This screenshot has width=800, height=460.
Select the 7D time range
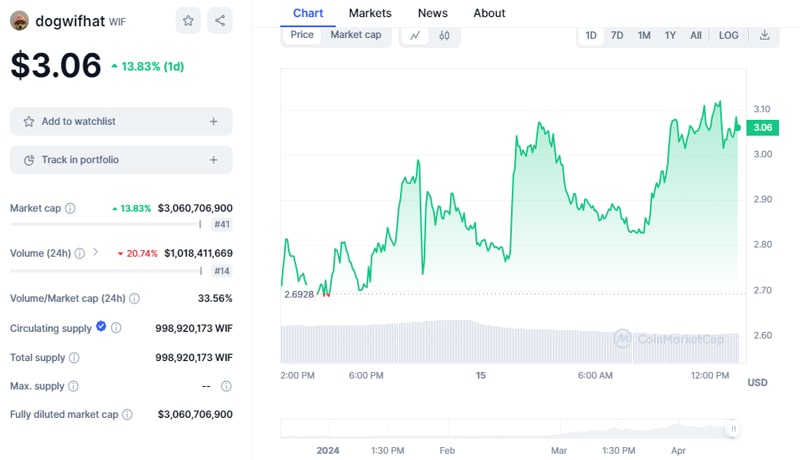(617, 35)
